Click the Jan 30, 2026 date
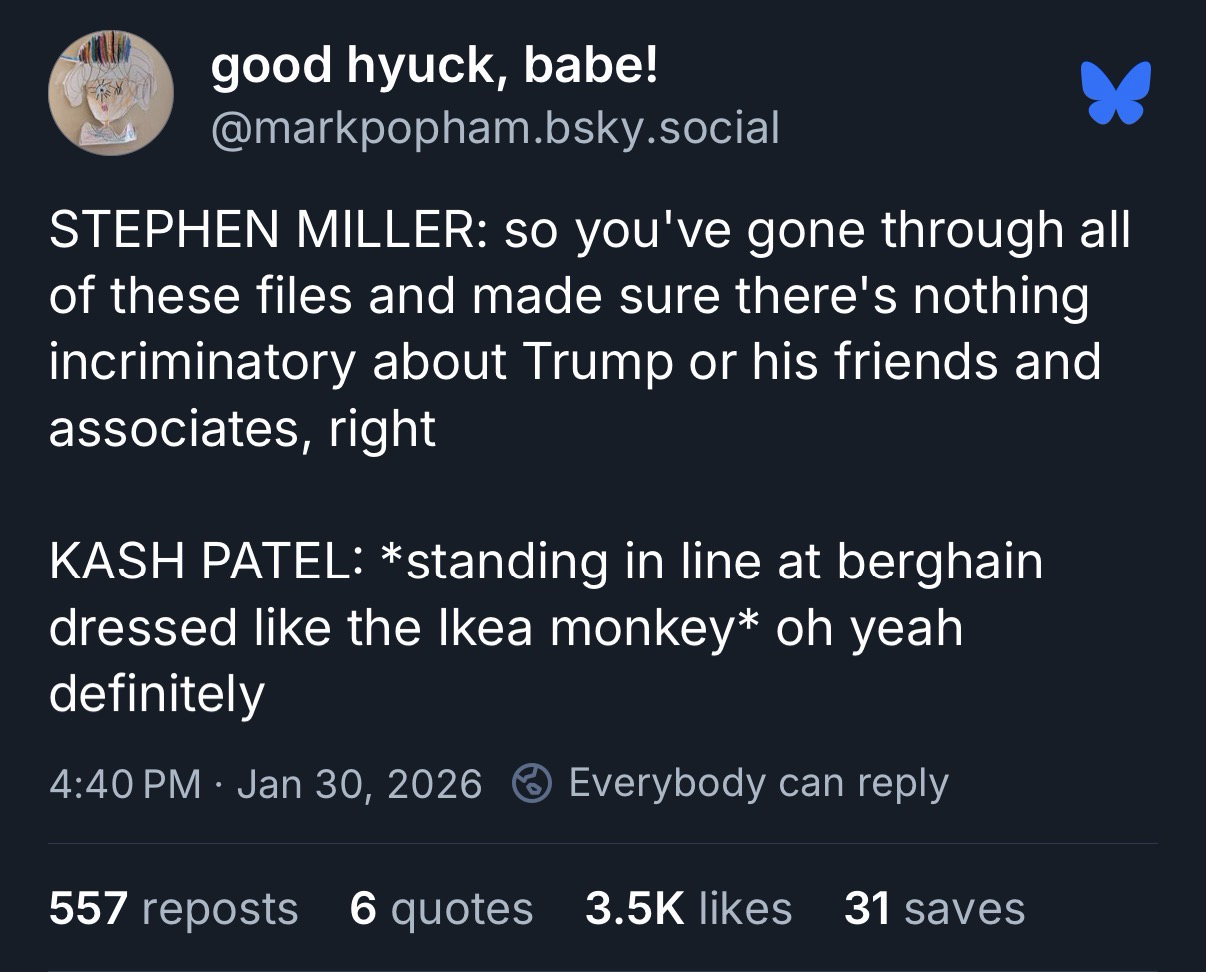 click(360, 783)
